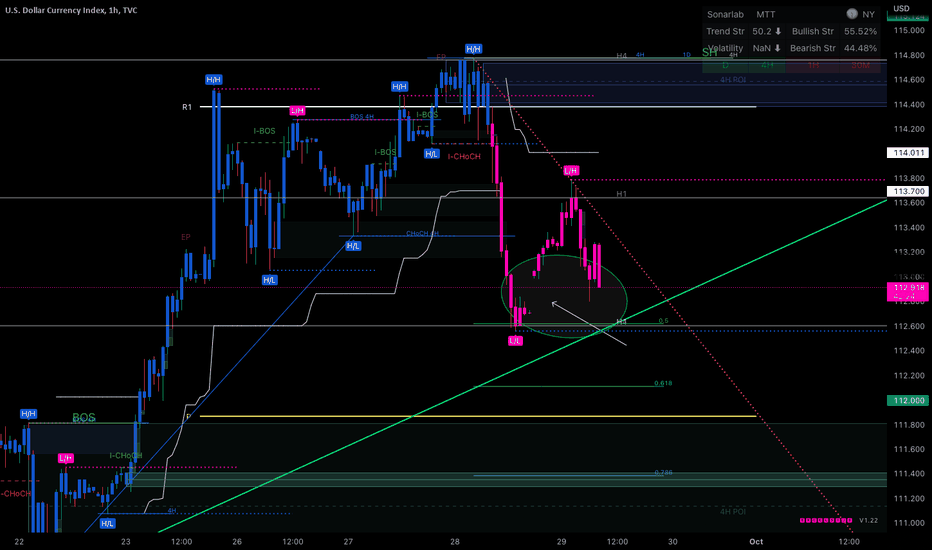Select the red 30M timeframe cell

pyautogui.click(x=860, y=65)
